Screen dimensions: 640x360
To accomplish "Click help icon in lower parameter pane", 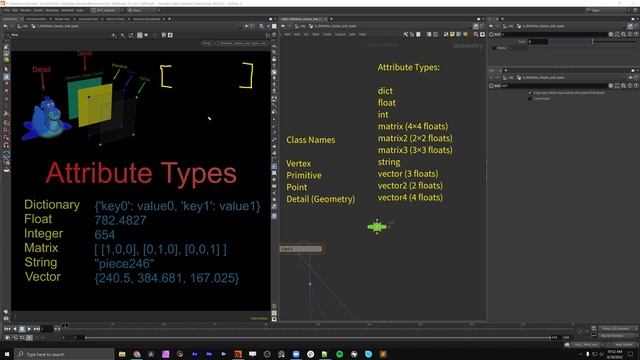I will pyautogui.click(x=636, y=86).
